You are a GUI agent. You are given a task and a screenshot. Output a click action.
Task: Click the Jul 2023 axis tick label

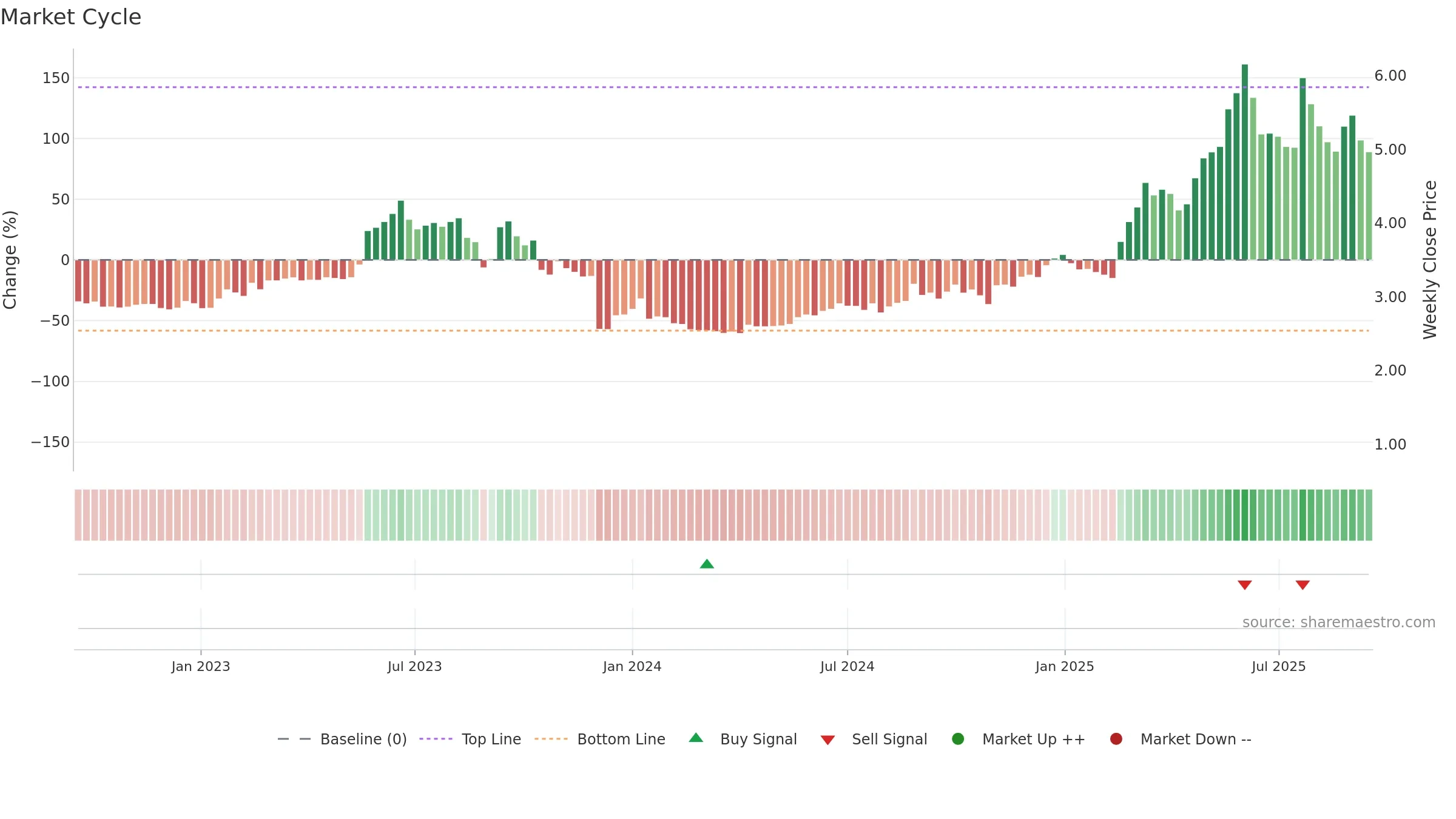coord(415,666)
